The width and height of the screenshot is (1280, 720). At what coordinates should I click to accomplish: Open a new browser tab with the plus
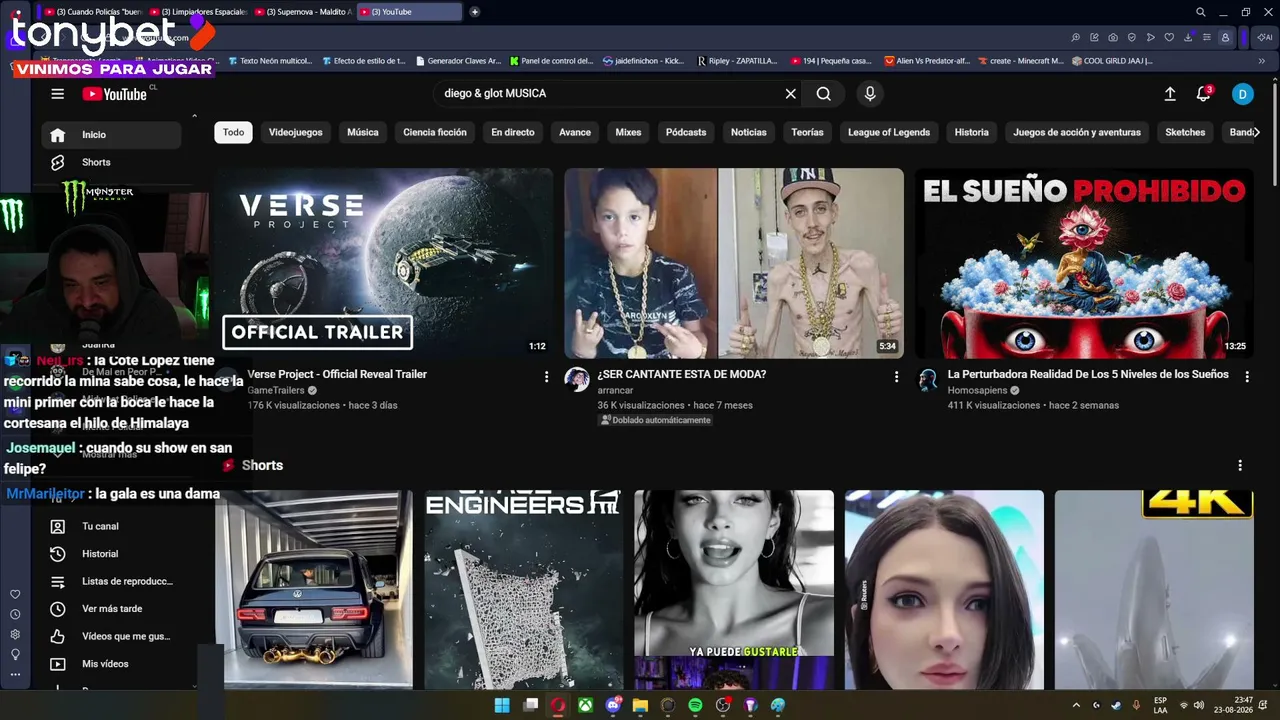coord(475,12)
